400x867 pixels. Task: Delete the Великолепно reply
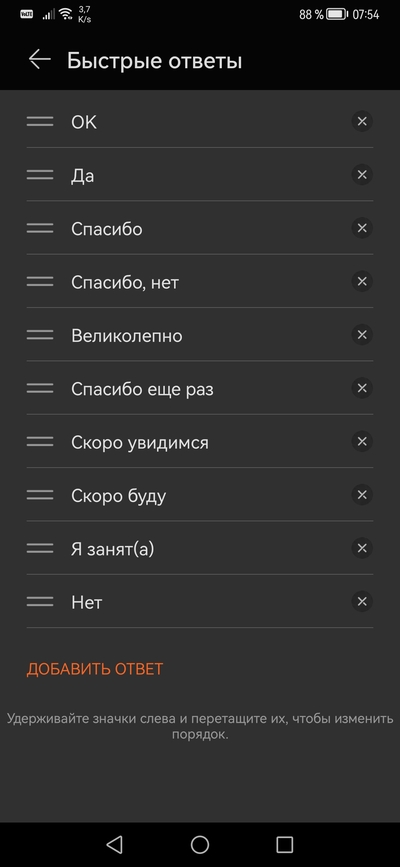click(x=362, y=335)
